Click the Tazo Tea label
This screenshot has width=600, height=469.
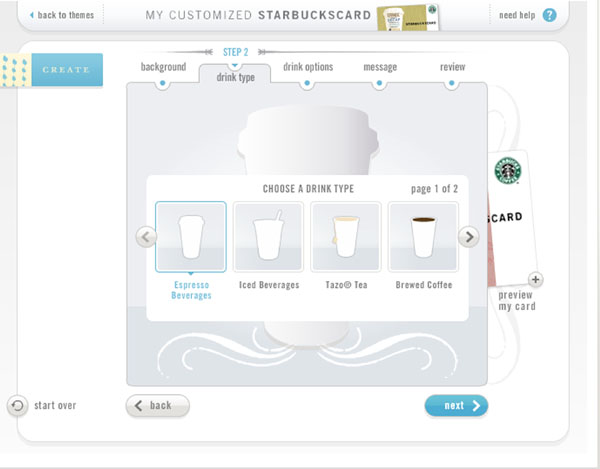click(346, 285)
